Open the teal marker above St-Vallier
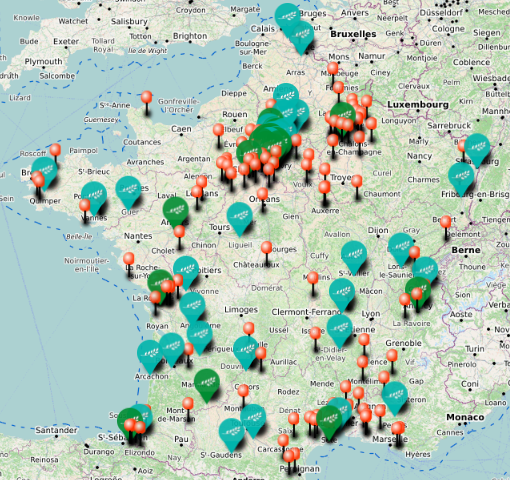 pyautogui.click(x=354, y=257)
